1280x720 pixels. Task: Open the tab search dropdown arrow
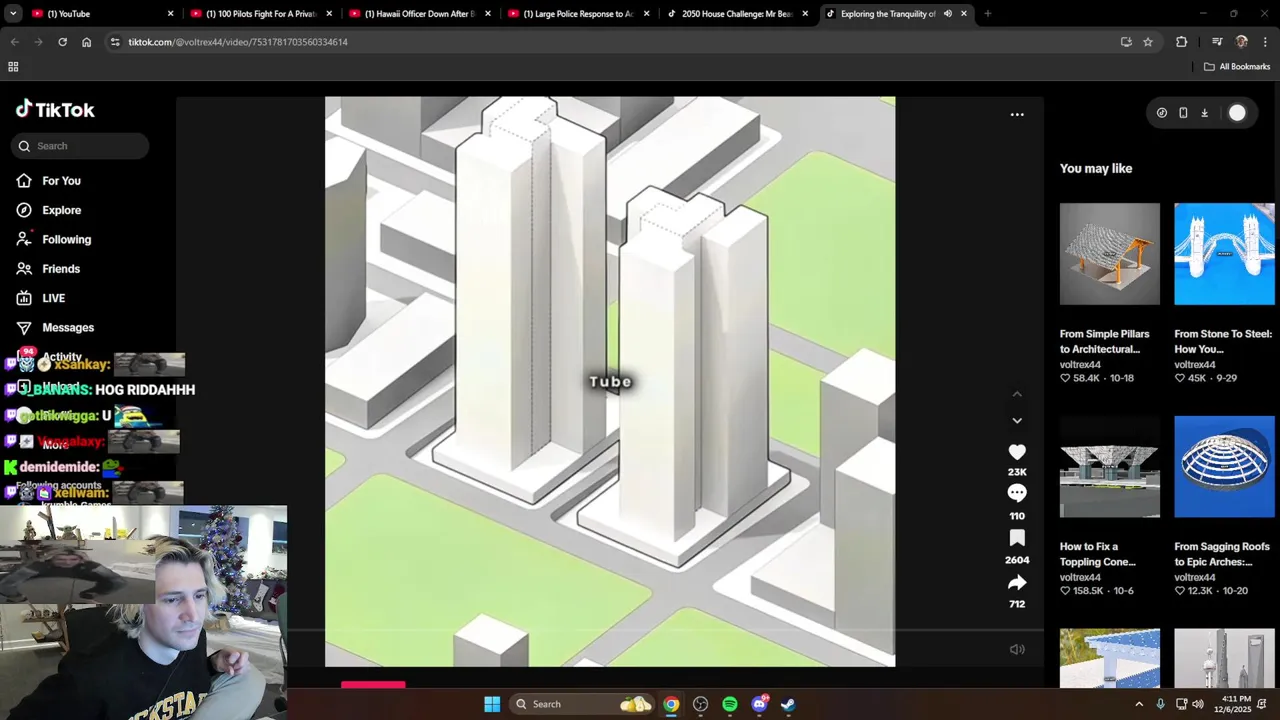[13, 14]
